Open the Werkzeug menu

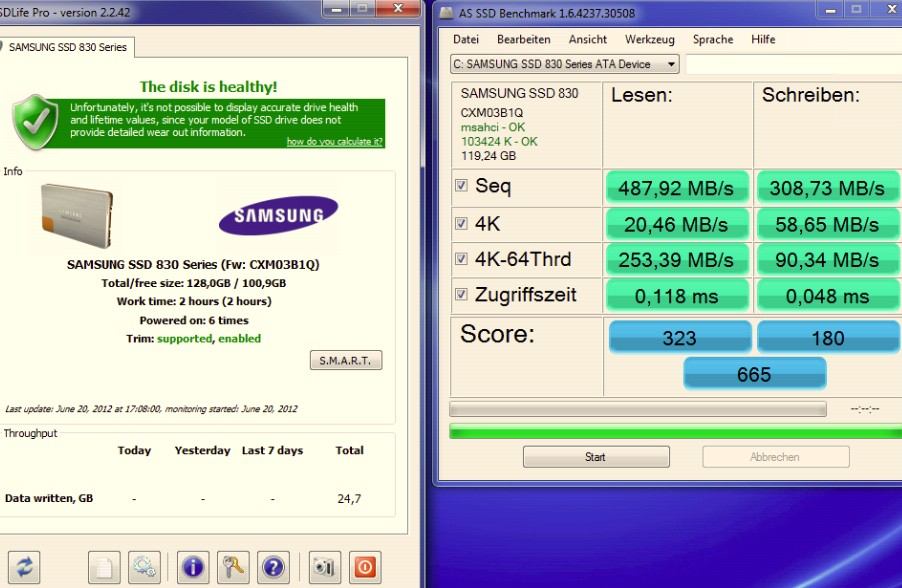pos(649,39)
